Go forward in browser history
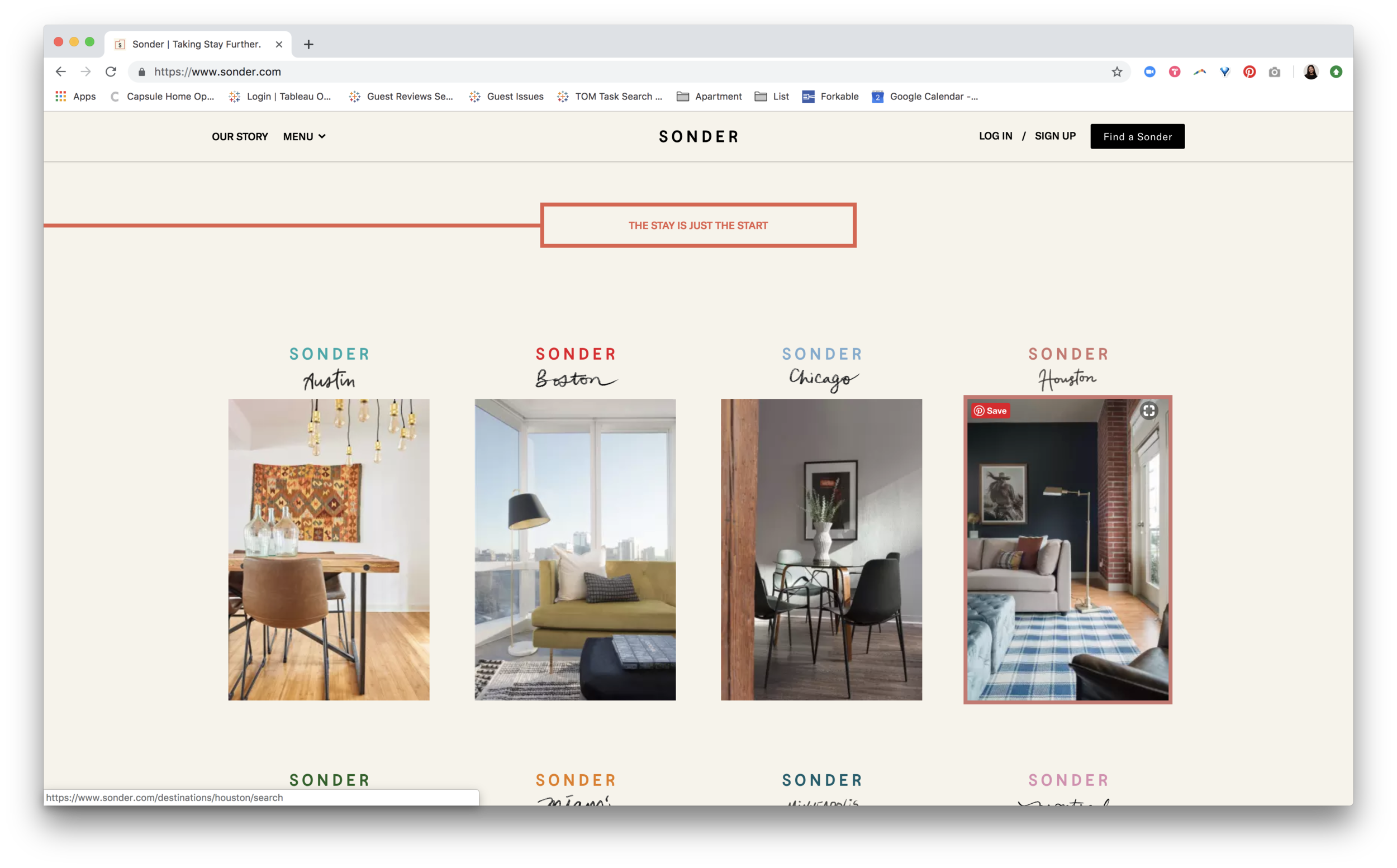This screenshot has height=868, width=1397. click(x=85, y=71)
